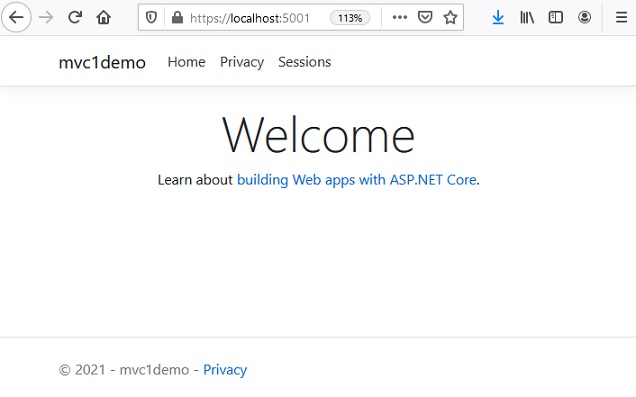Screen dimensions: 636x397
Task: Open page actions three-dot menu
Action: click(400, 17)
